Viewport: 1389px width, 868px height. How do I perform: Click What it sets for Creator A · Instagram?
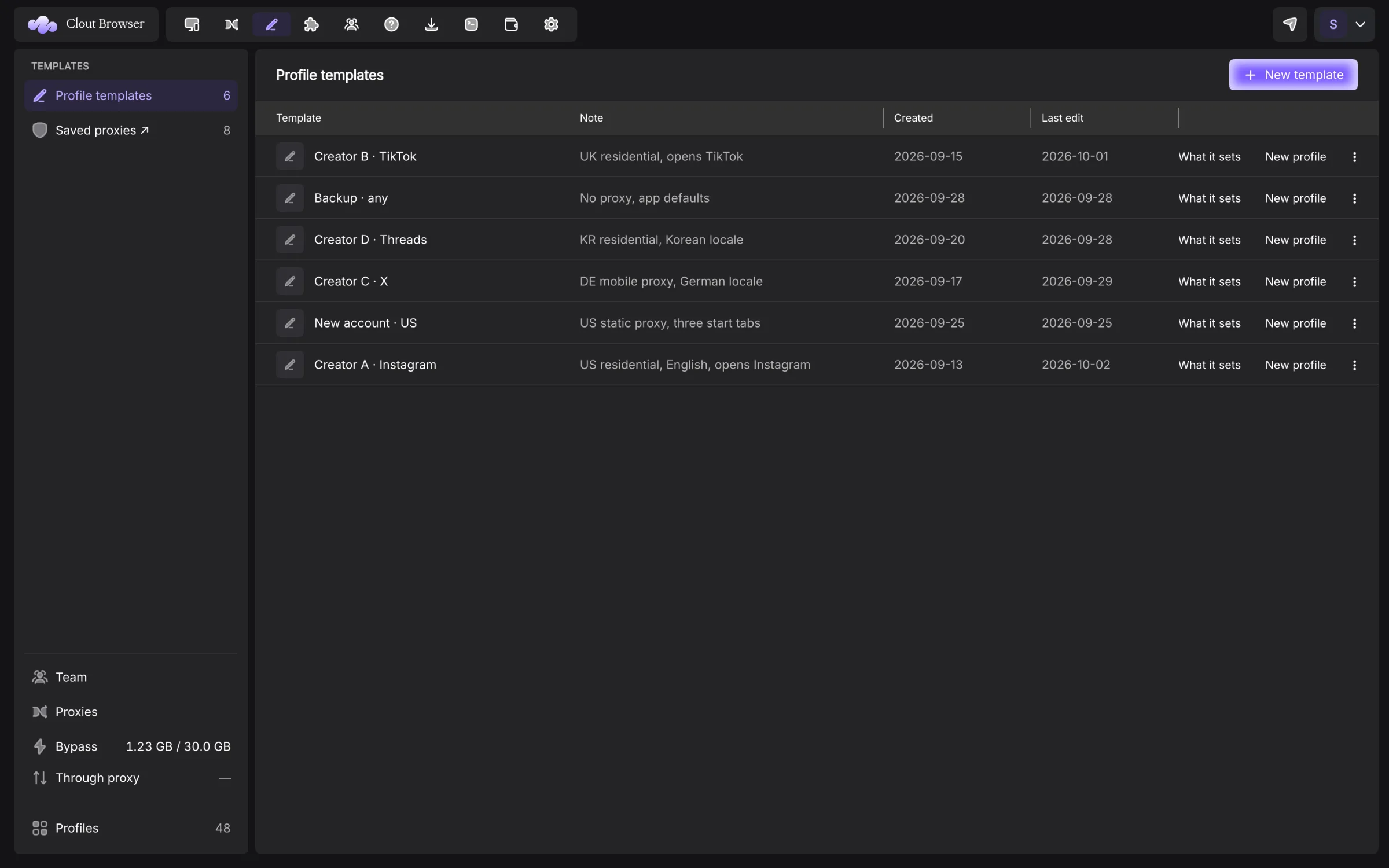pos(1209,365)
